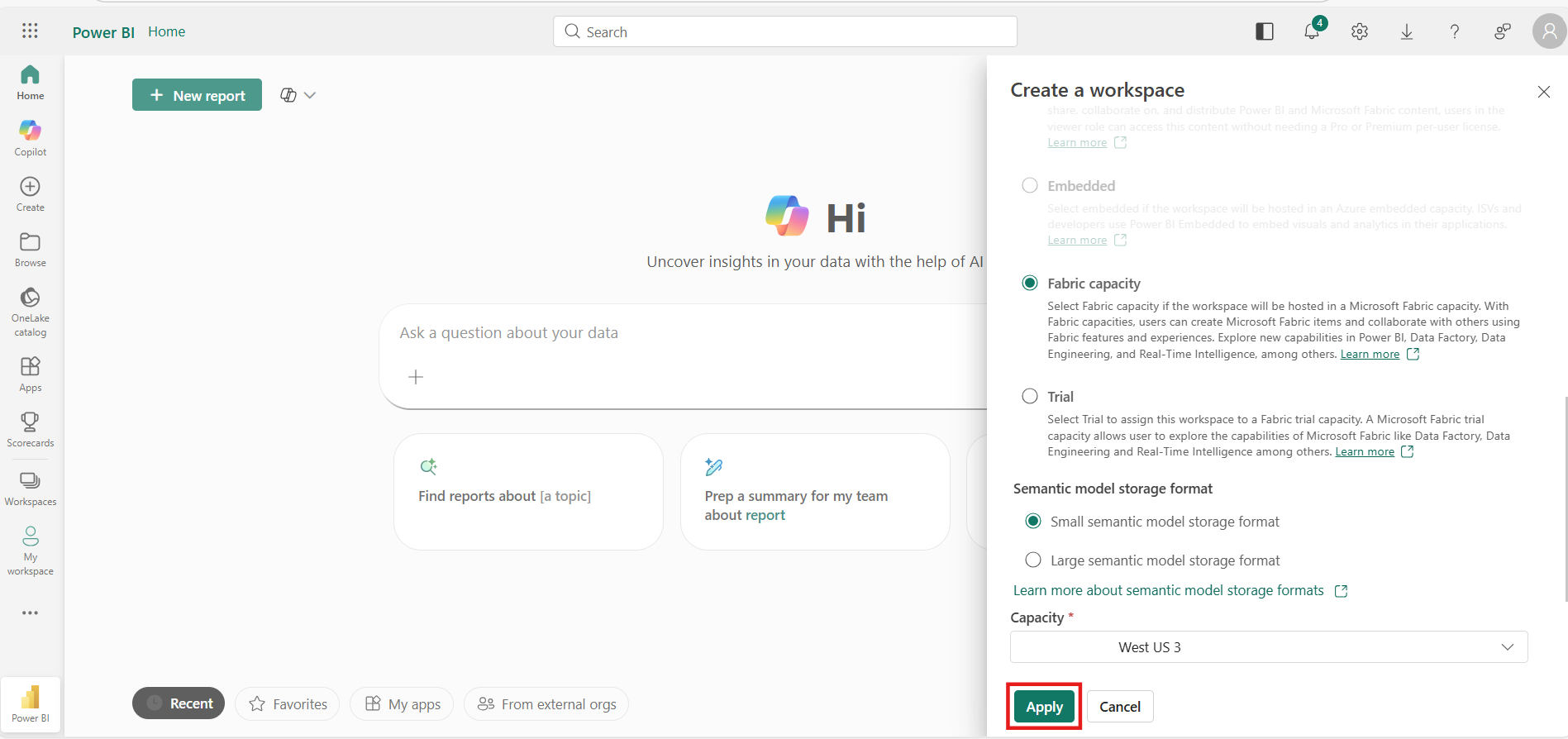
Task: Open the settings gear
Action: 1360,31
